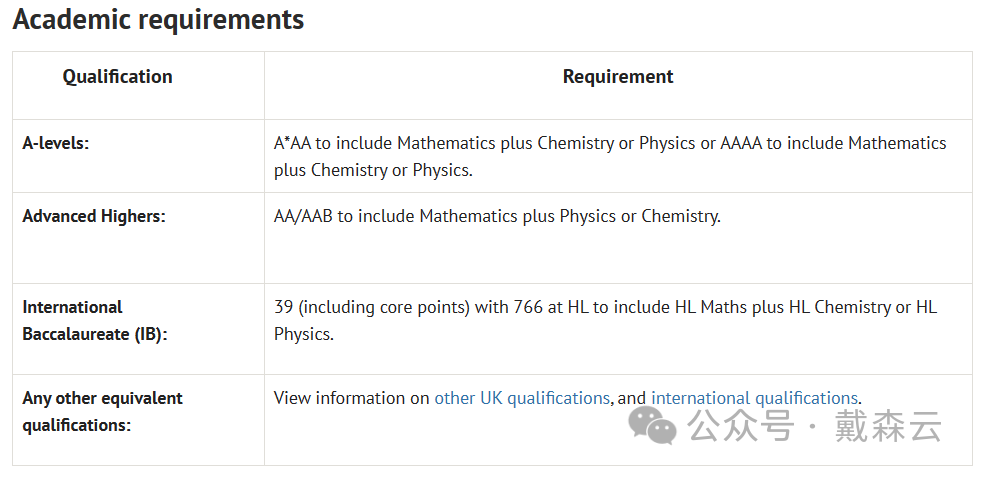Select the 'Requirement' column header
The height and width of the screenshot is (478, 984).
point(618,77)
